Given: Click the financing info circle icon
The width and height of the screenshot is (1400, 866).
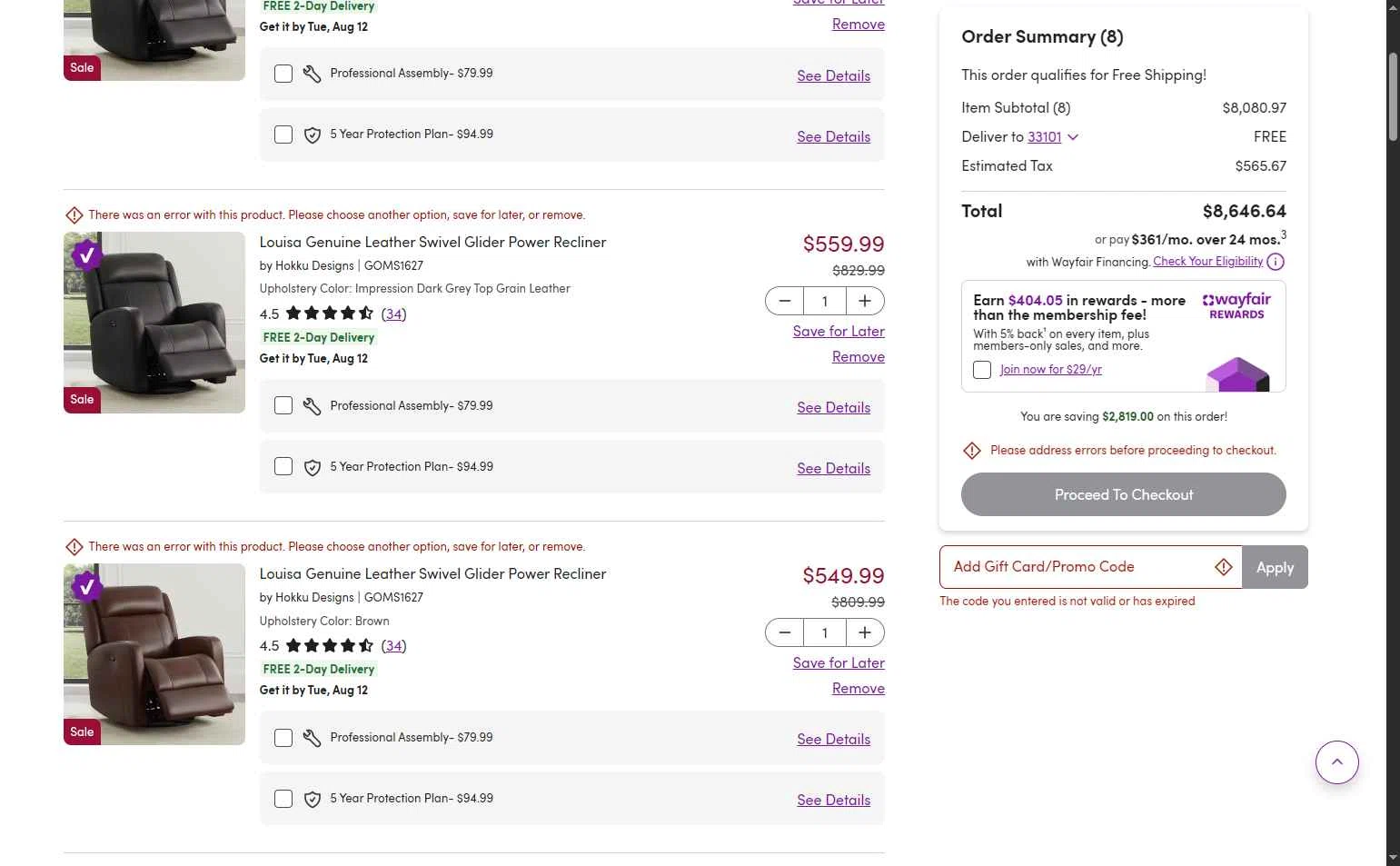Looking at the screenshot, I should tap(1276, 262).
